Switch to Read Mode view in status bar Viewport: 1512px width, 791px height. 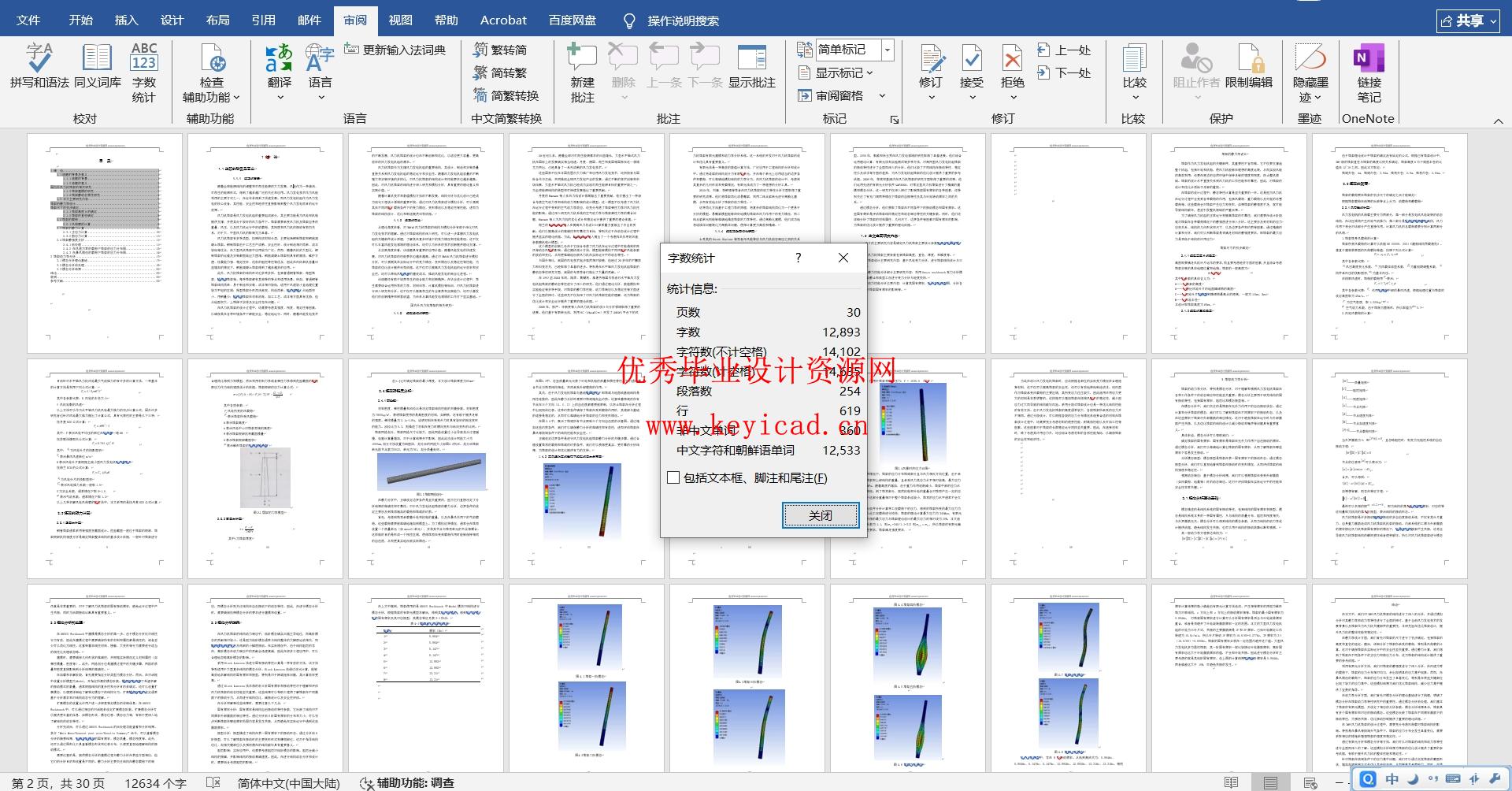[x=1231, y=783]
